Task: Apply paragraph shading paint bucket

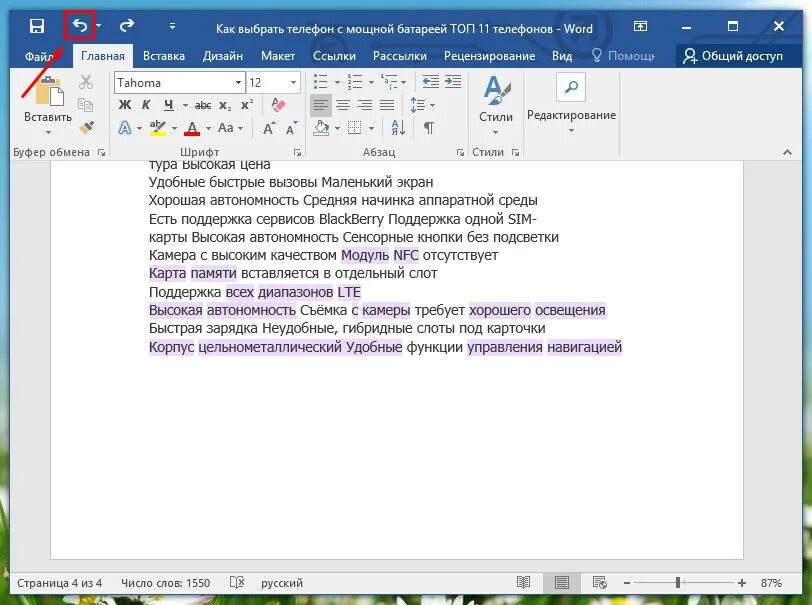Action: (322, 128)
